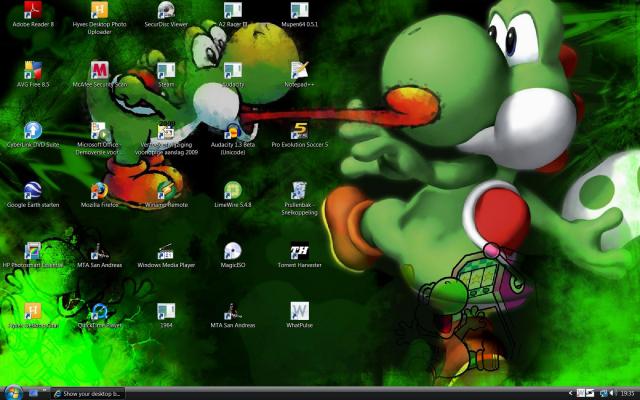The width and height of the screenshot is (640, 400).
Task: Open the Notepad++ desktop icon
Action: [300, 70]
